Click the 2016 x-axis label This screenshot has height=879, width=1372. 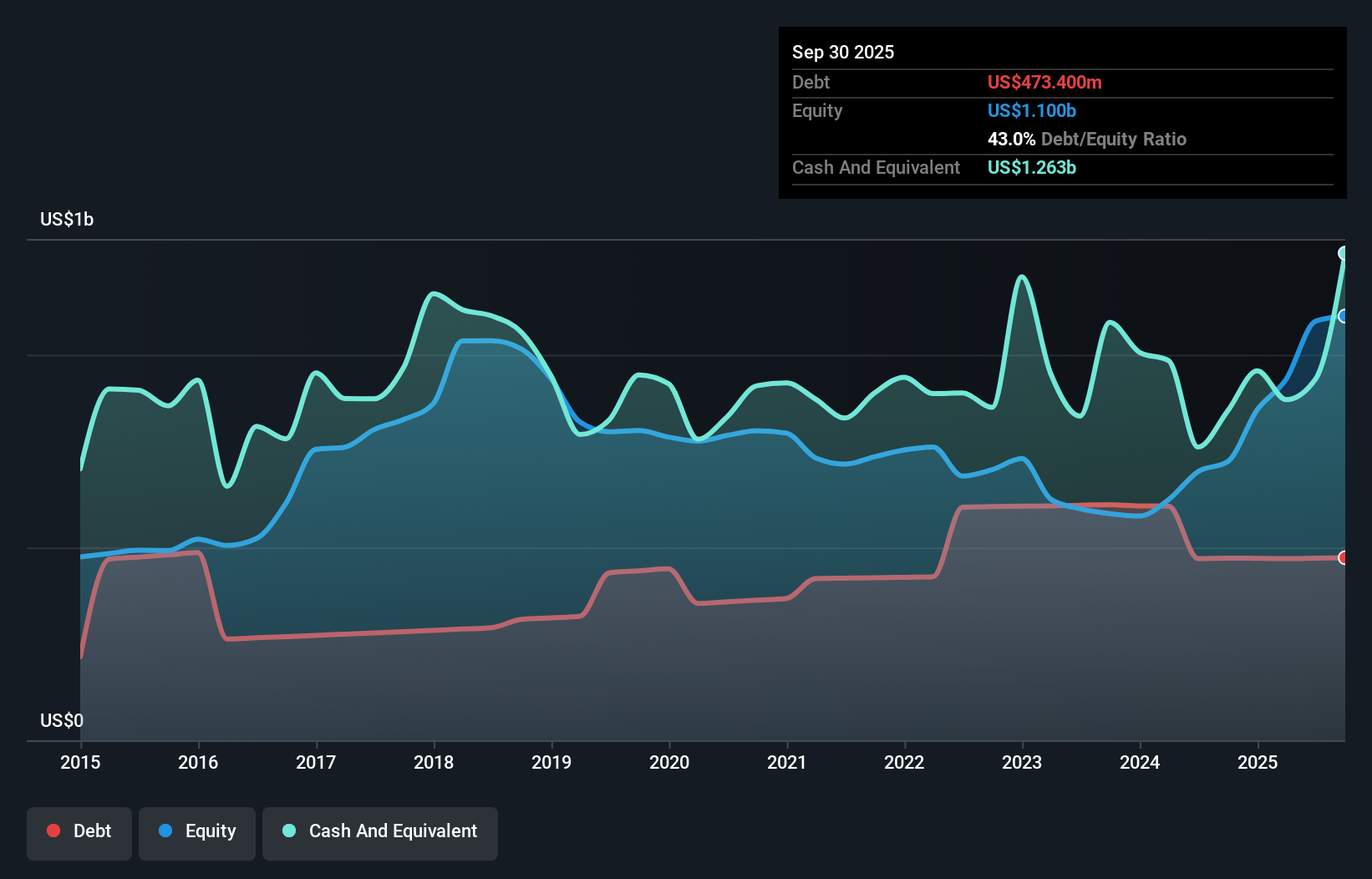[198, 762]
